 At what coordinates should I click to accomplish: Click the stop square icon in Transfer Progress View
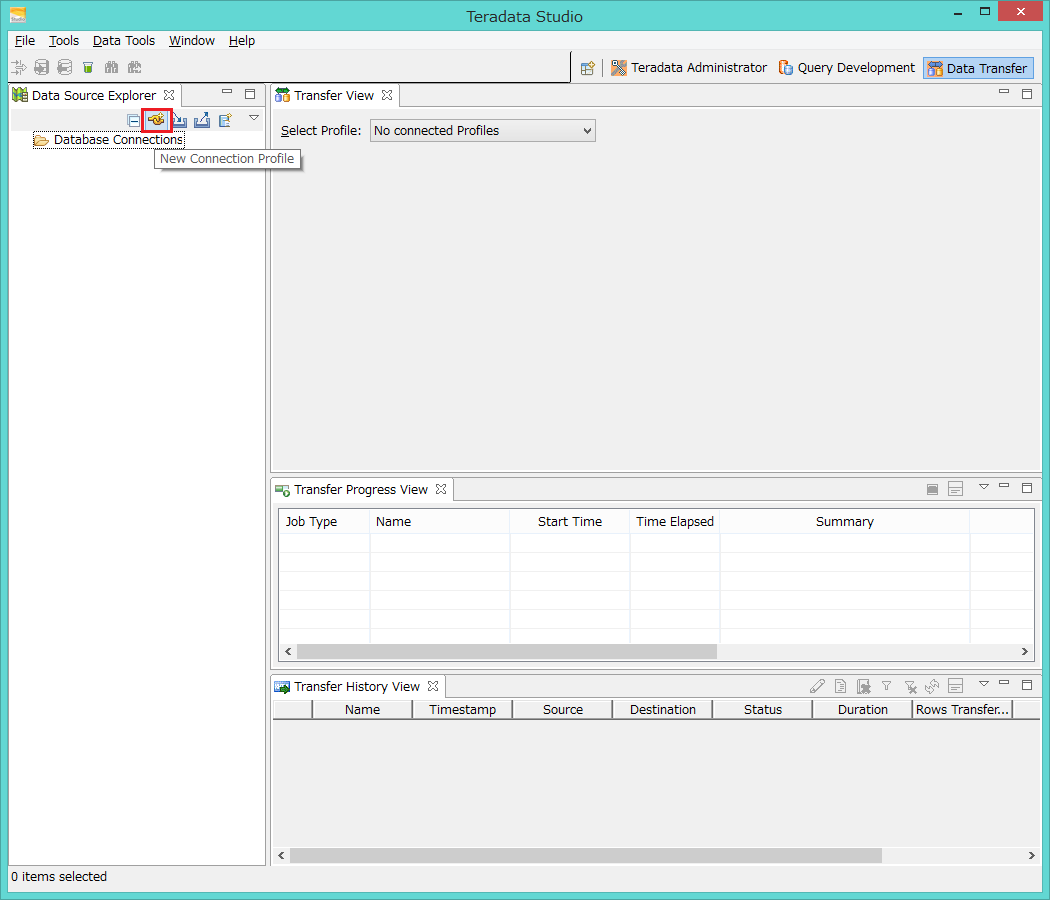coord(932,490)
